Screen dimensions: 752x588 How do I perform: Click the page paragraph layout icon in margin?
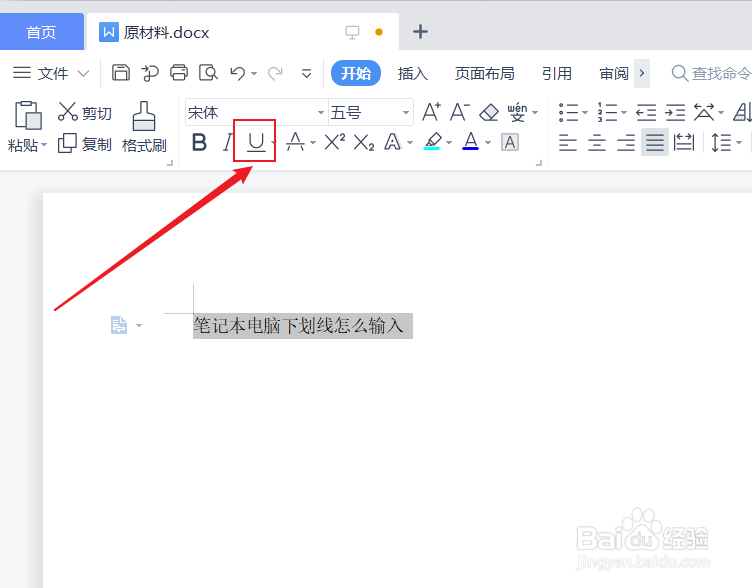click(119, 325)
